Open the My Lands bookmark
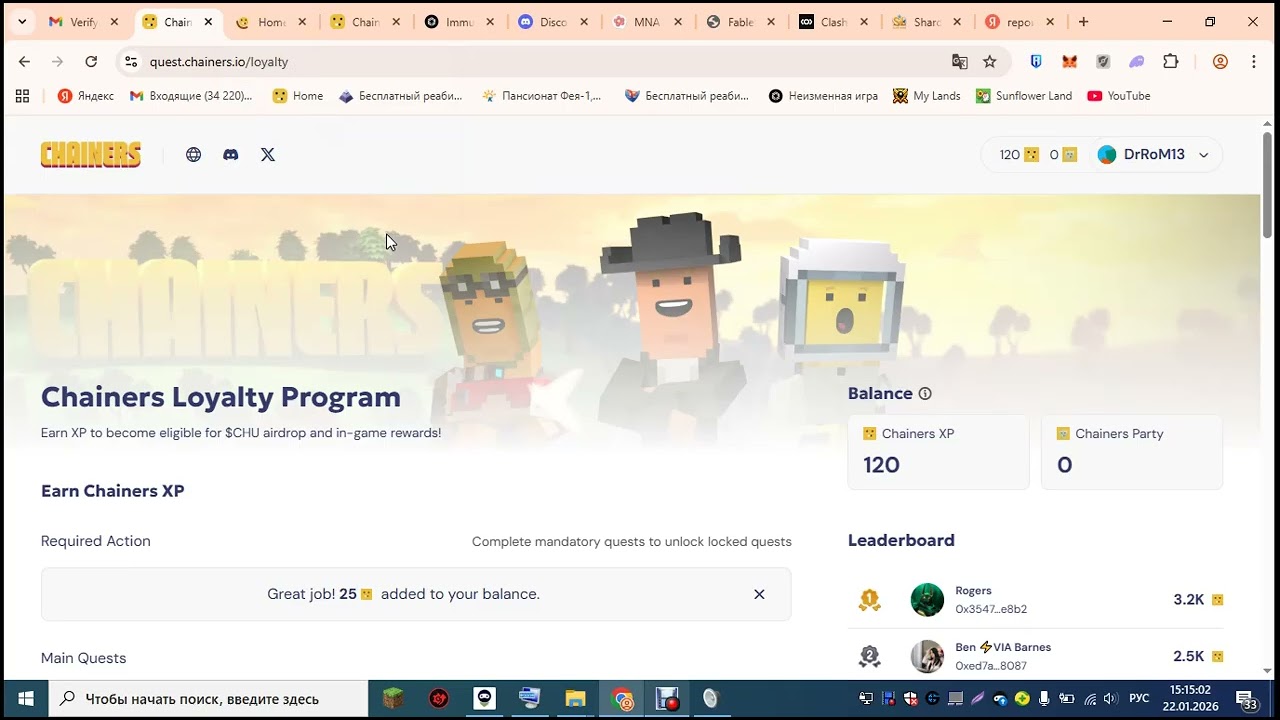The width and height of the screenshot is (1280, 720). pos(927,96)
